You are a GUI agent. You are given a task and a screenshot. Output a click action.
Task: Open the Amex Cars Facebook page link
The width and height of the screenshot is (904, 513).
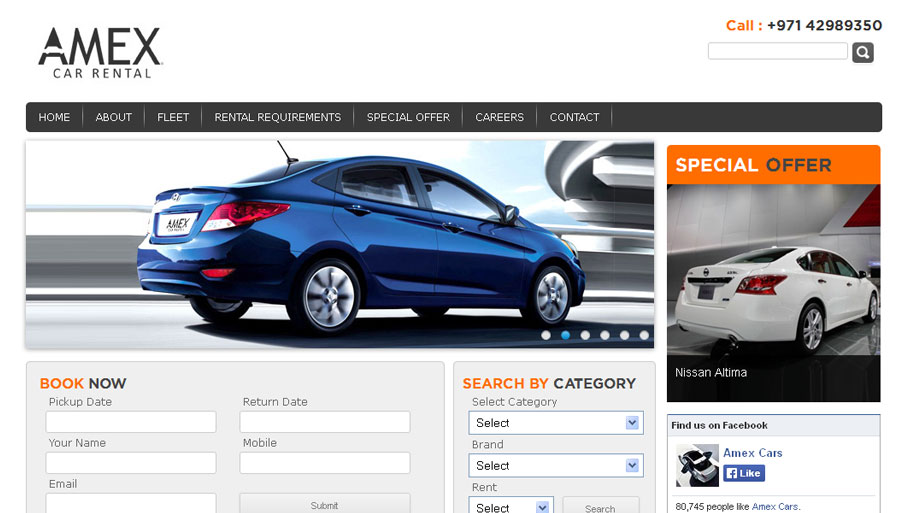point(752,453)
